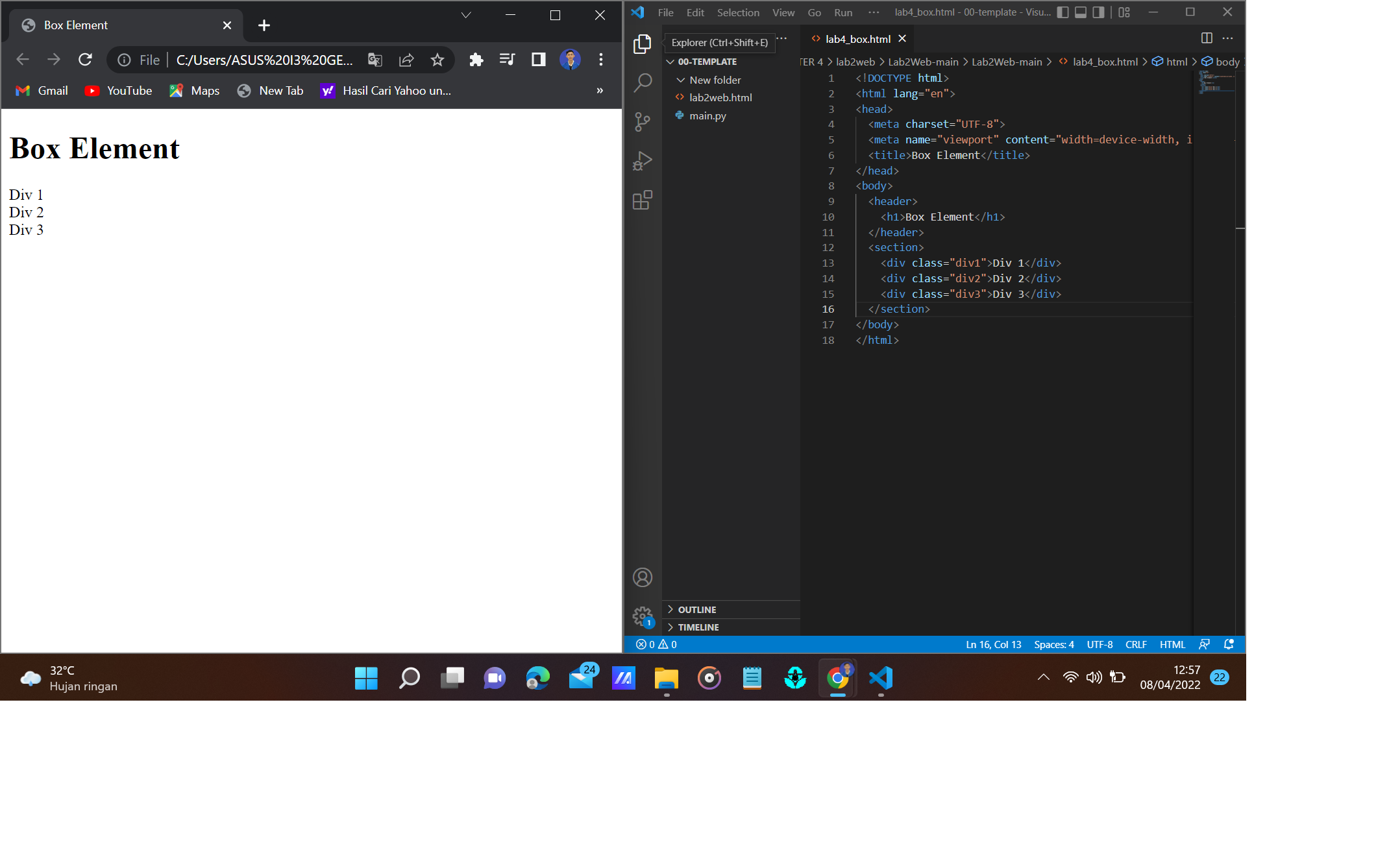The width and height of the screenshot is (1389, 868).
Task: Reload the Chrome page
Action: click(x=85, y=60)
